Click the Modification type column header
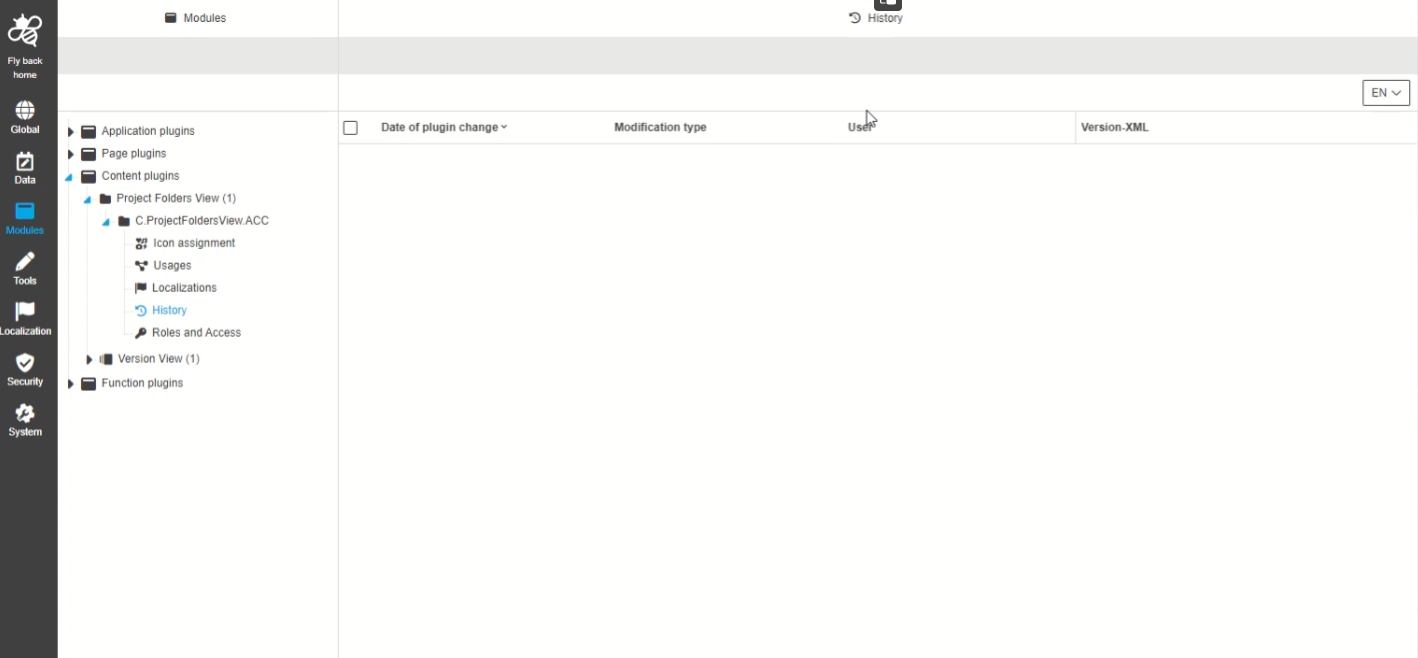This screenshot has width=1418, height=658. (660, 127)
